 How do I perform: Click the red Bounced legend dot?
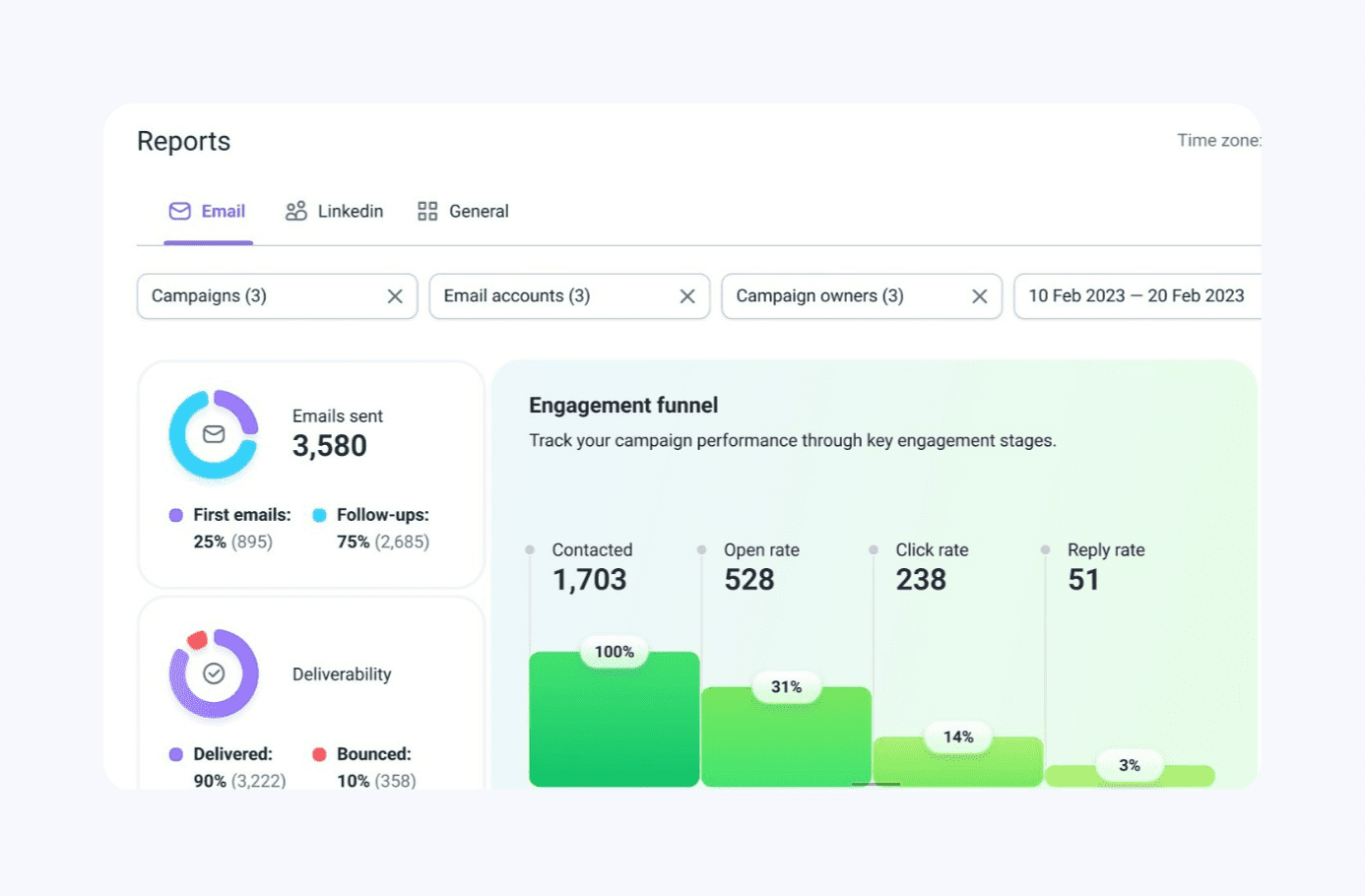319,754
